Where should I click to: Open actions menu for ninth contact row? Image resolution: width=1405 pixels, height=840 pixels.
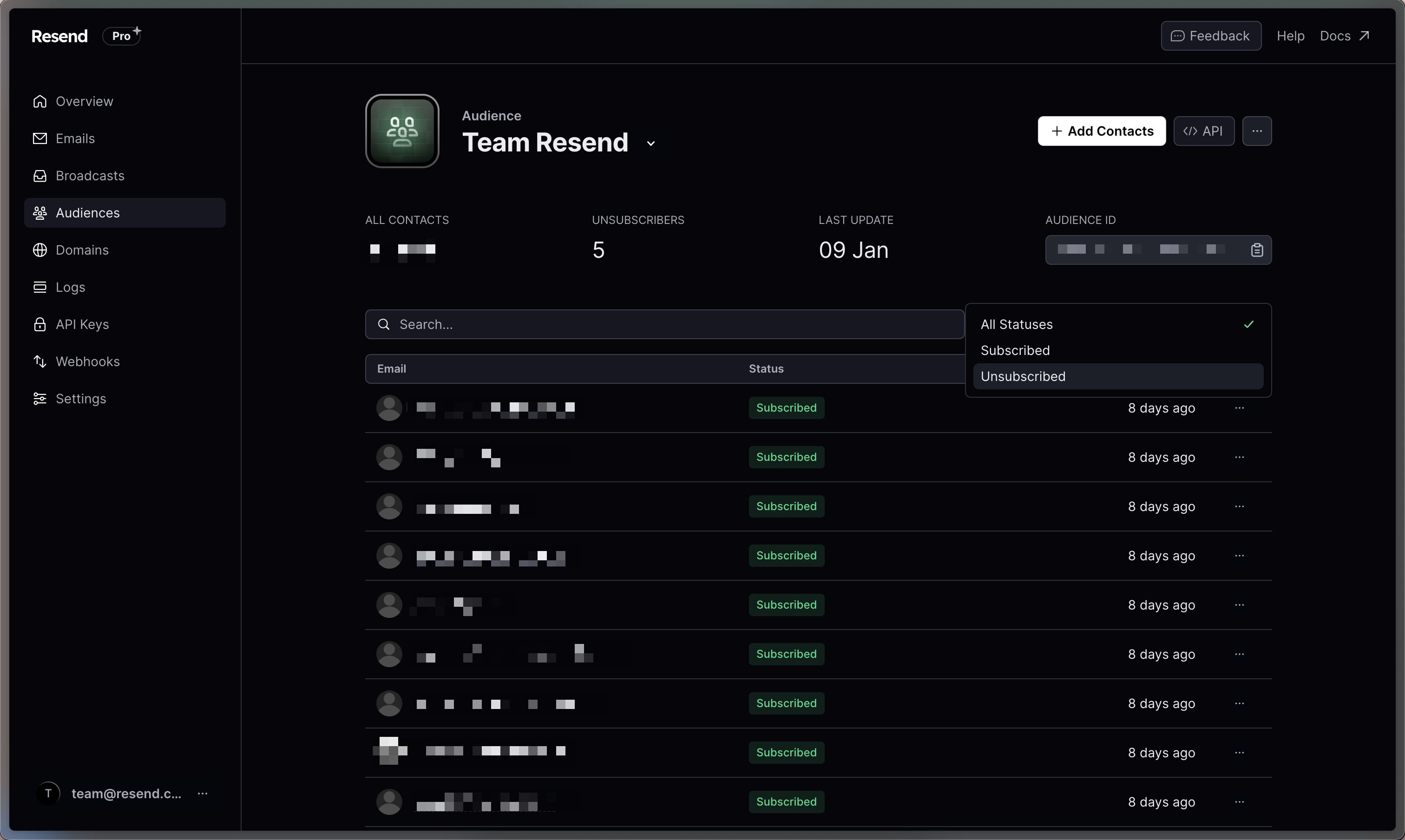pyautogui.click(x=1239, y=801)
